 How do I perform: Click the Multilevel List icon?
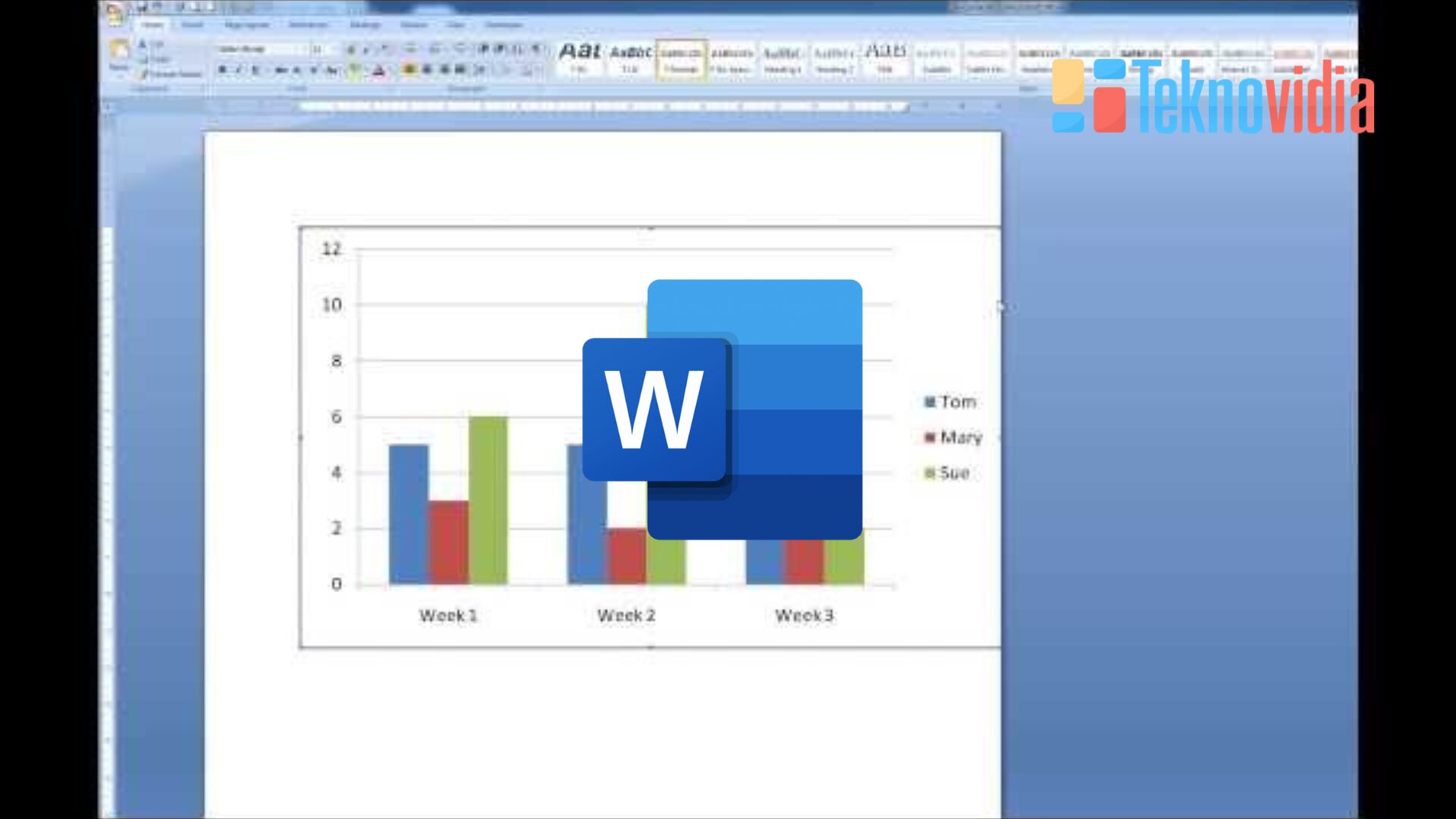pyautogui.click(x=460, y=49)
